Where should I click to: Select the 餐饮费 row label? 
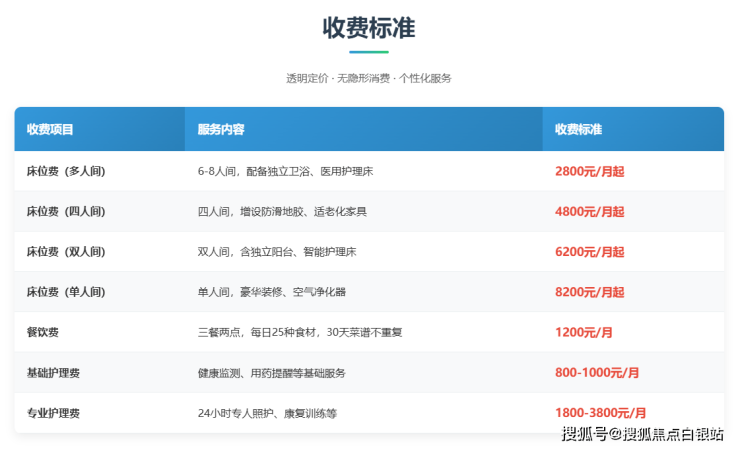43,332
